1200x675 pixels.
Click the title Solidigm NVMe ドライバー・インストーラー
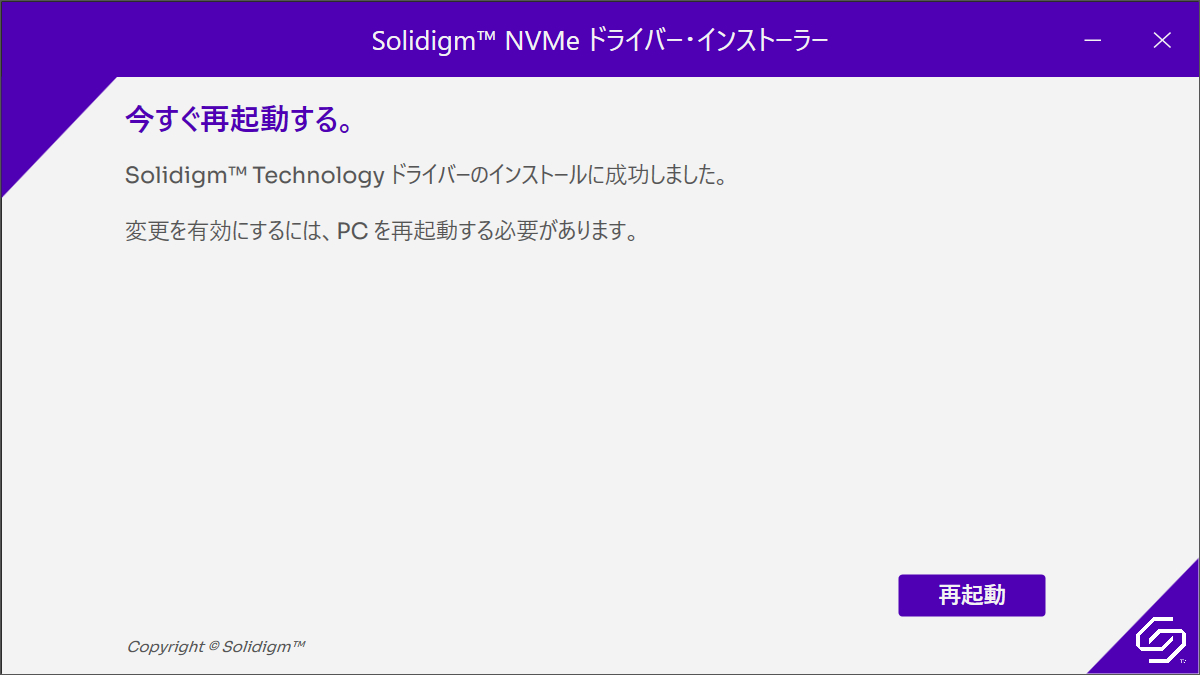[x=600, y=40]
